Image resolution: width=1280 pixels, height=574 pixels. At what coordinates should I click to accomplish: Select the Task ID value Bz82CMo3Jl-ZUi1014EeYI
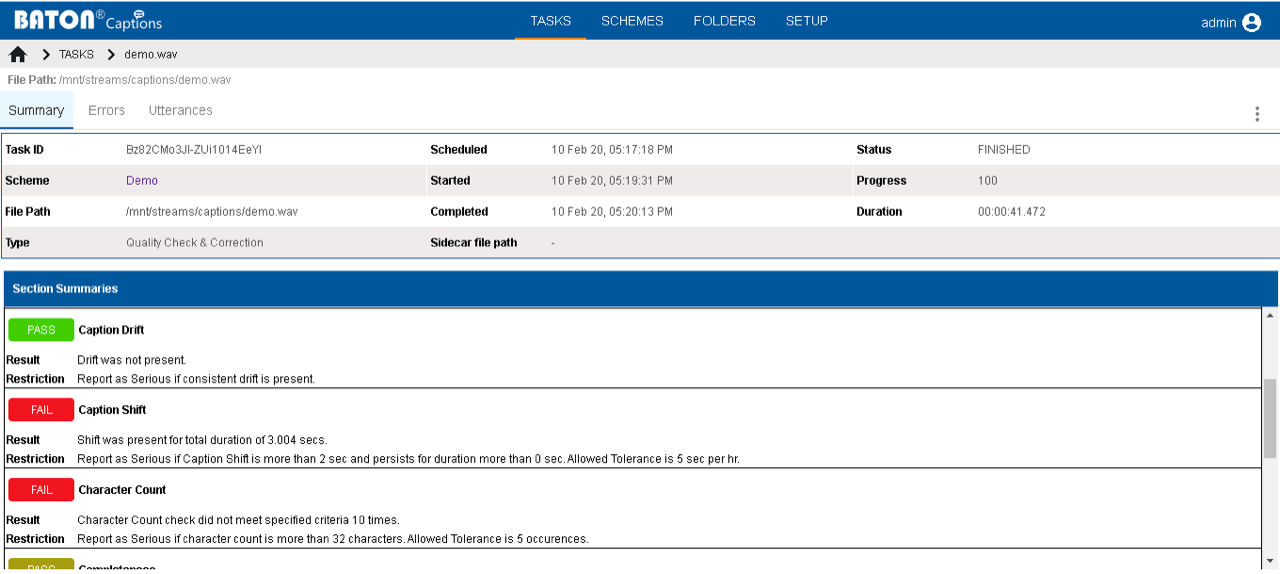pyautogui.click(x=194, y=150)
